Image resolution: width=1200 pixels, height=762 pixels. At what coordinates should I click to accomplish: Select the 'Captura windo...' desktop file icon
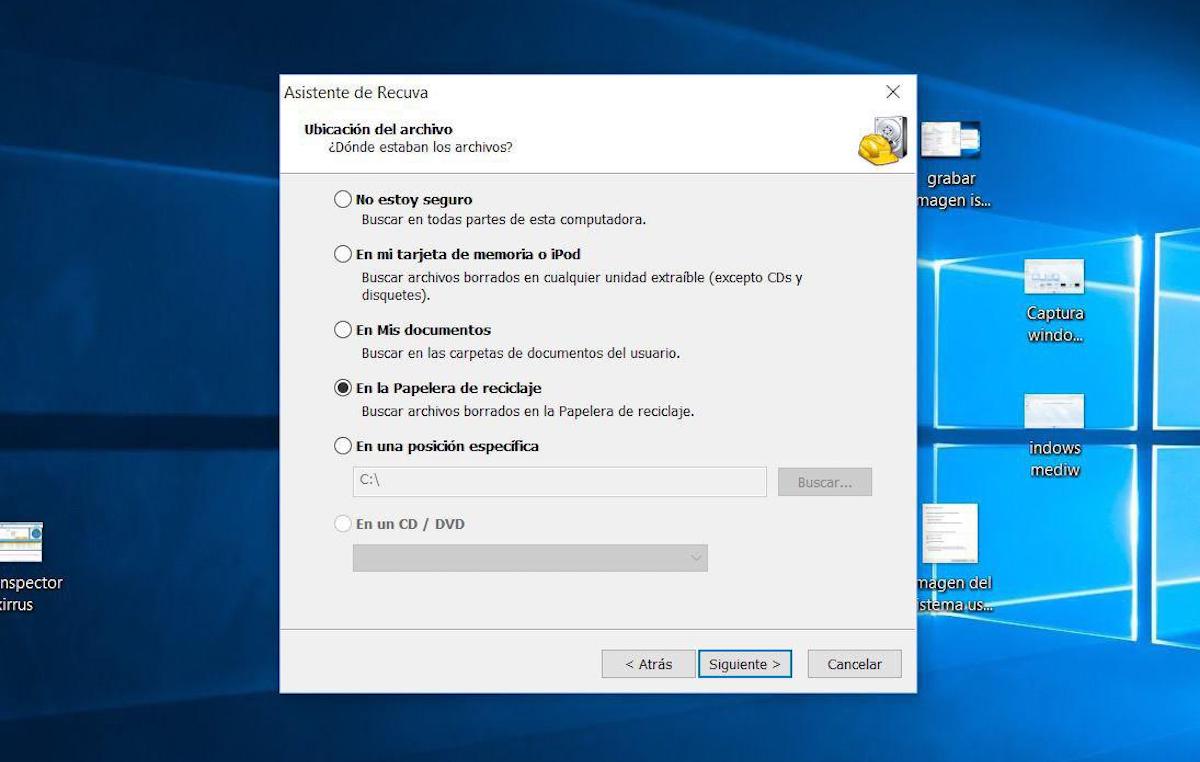[x=1054, y=276]
